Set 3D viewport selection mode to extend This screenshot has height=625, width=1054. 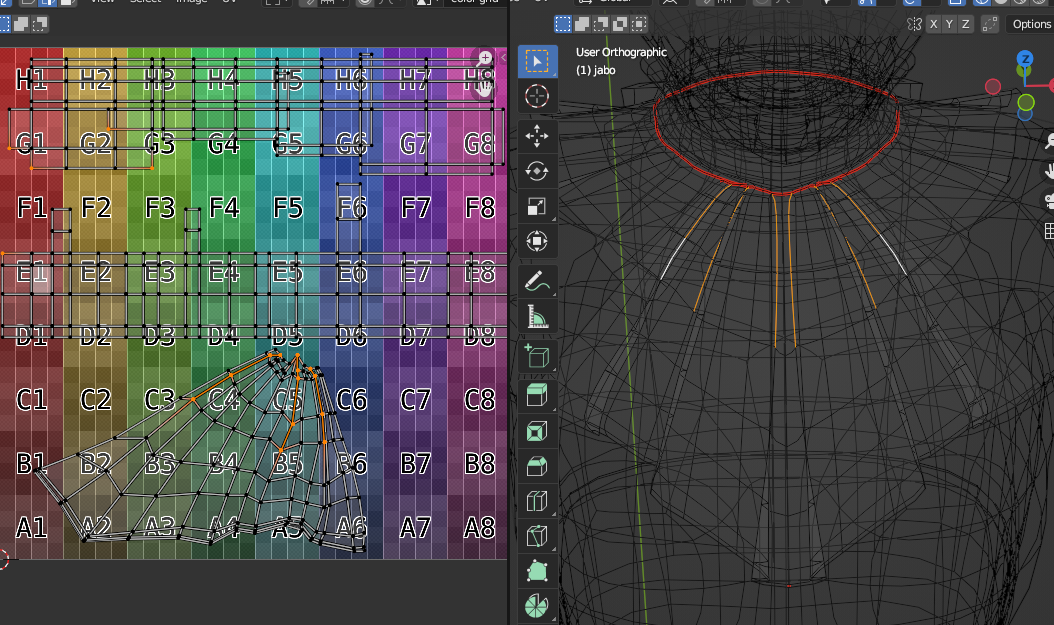pyautogui.click(x=582, y=25)
